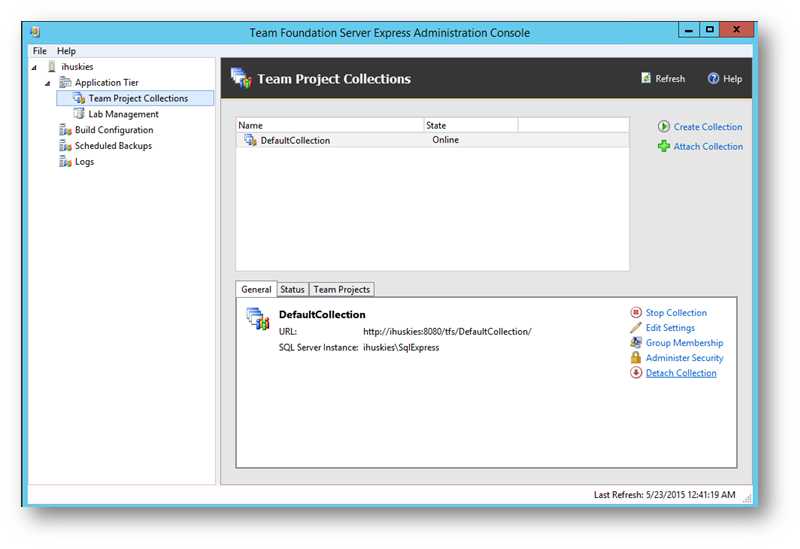Click the resize grip in status bar

[x=747, y=498]
